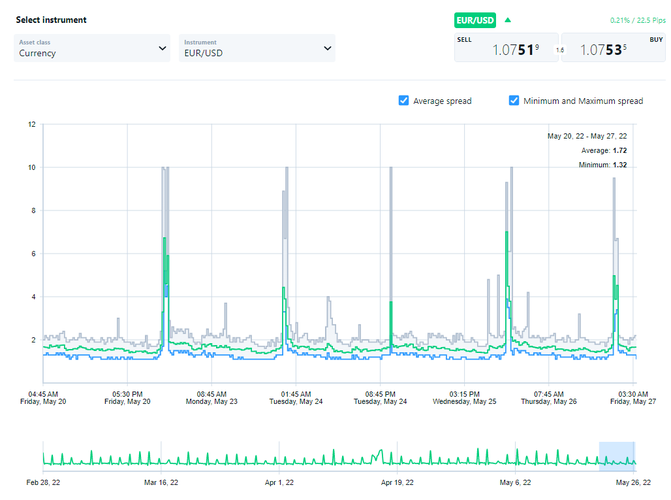Screen dimensions: 671x500
Task: Toggle the Average spread checkbox
Action: point(404,101)
